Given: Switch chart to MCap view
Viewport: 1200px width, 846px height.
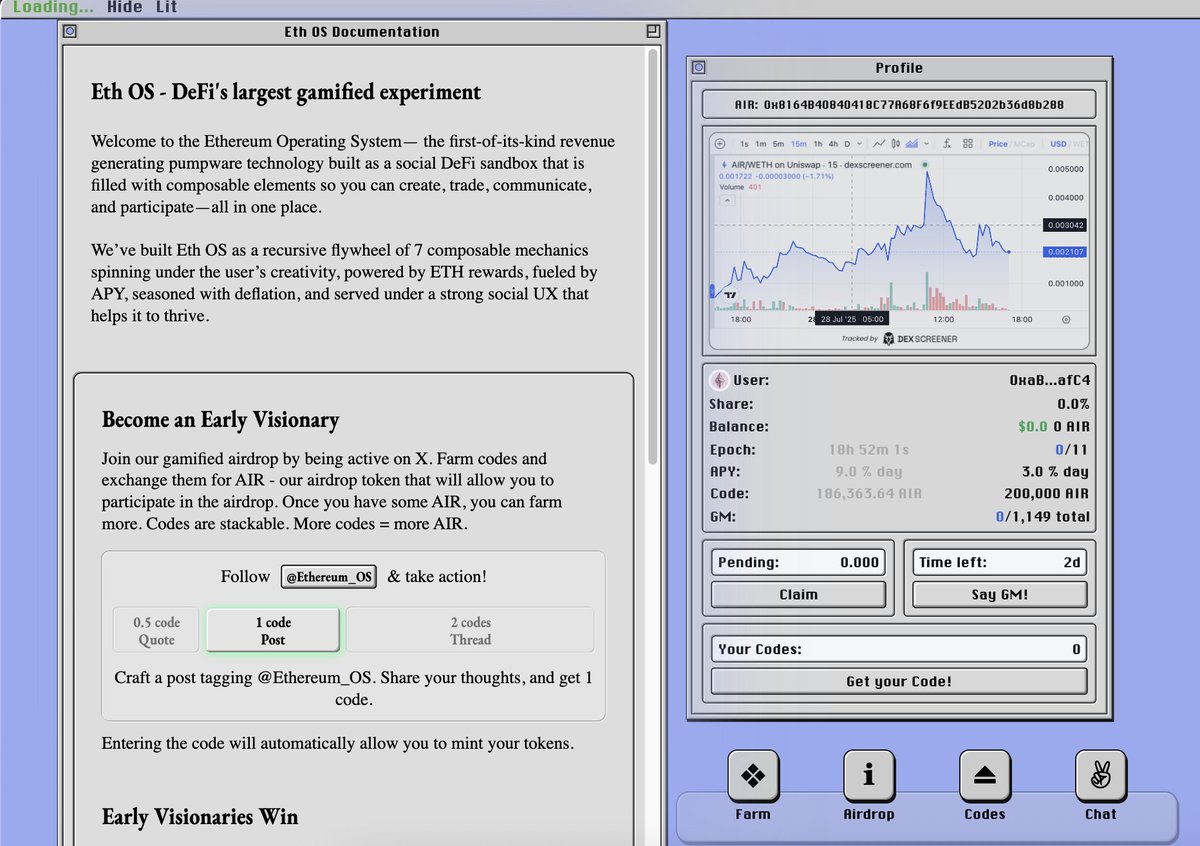Looking at the screenshot, I should click(x=1024, y=144).
